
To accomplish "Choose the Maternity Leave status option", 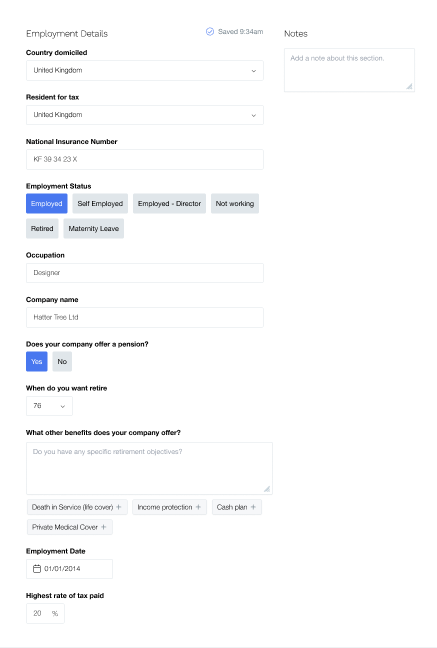I will [x=93, y=229].
